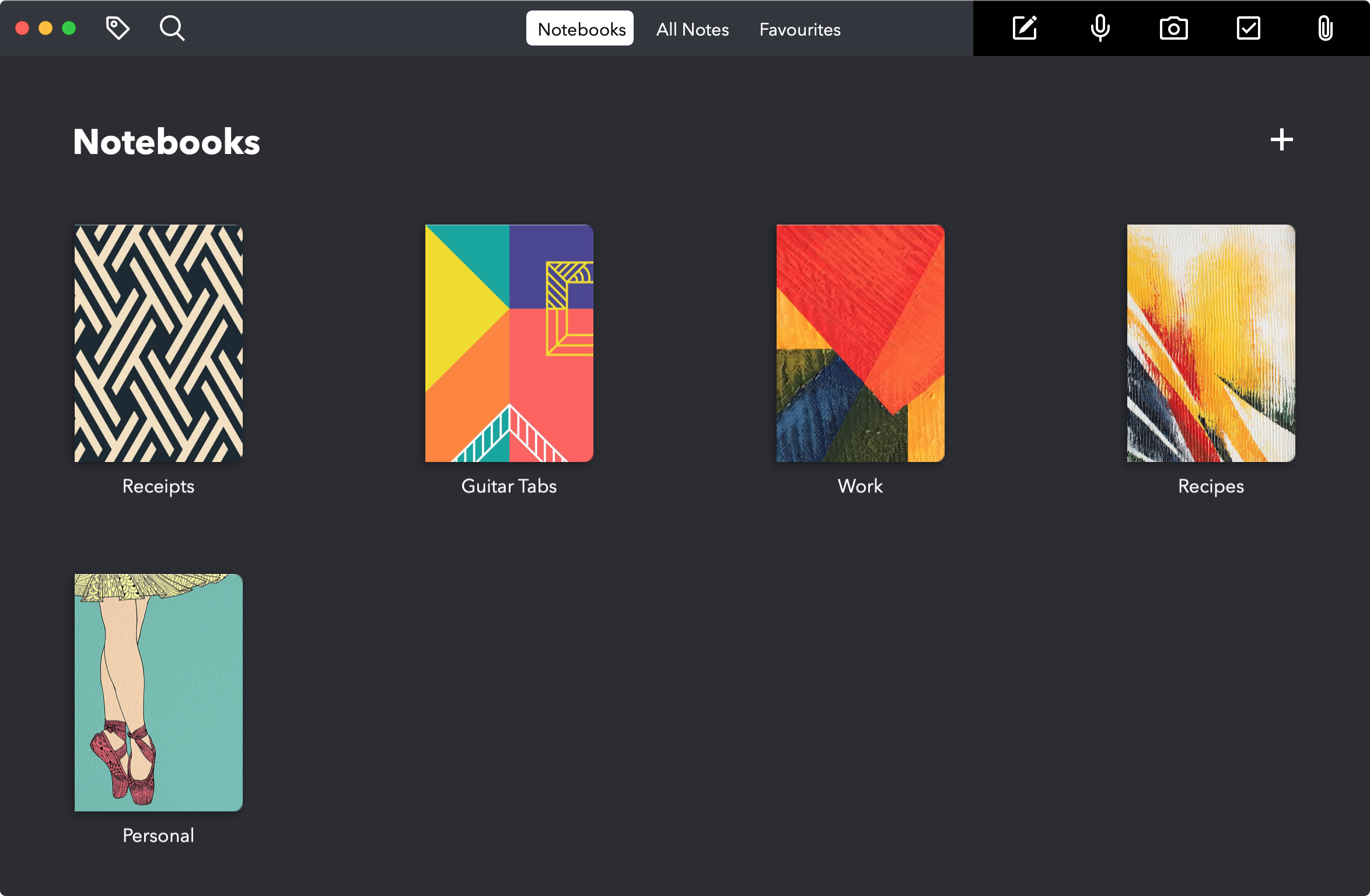The height and width of the screenshot is (896, 1370).
Task: Open the Receipts notebook cover
Action: click(159, 343)
